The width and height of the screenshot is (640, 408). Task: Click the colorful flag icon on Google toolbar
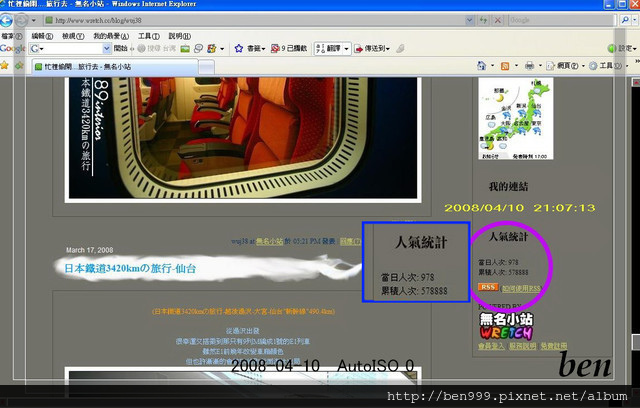[211, 49]
